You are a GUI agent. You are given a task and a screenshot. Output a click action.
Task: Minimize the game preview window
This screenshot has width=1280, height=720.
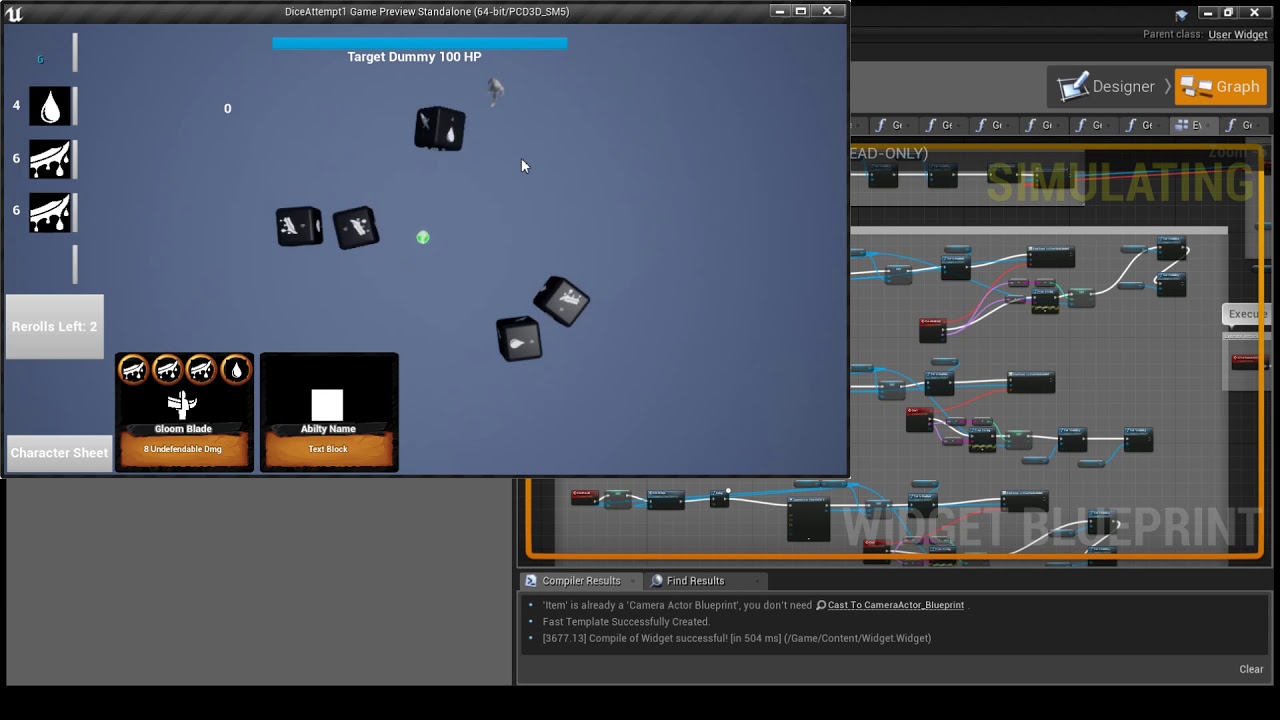coord(779,11)
